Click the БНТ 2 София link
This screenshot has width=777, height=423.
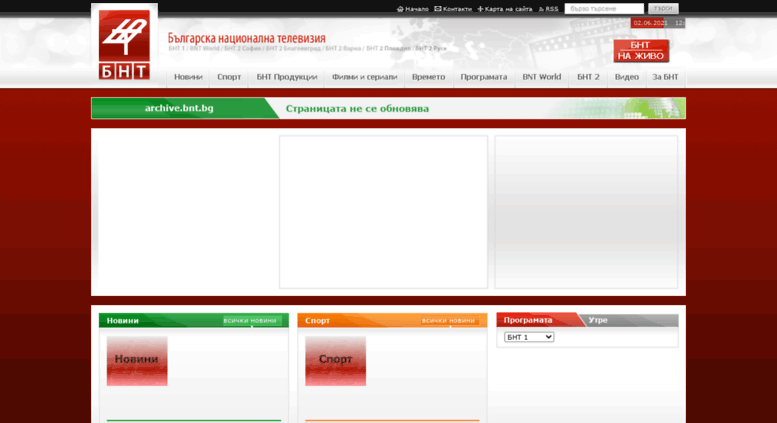(242, 49)
